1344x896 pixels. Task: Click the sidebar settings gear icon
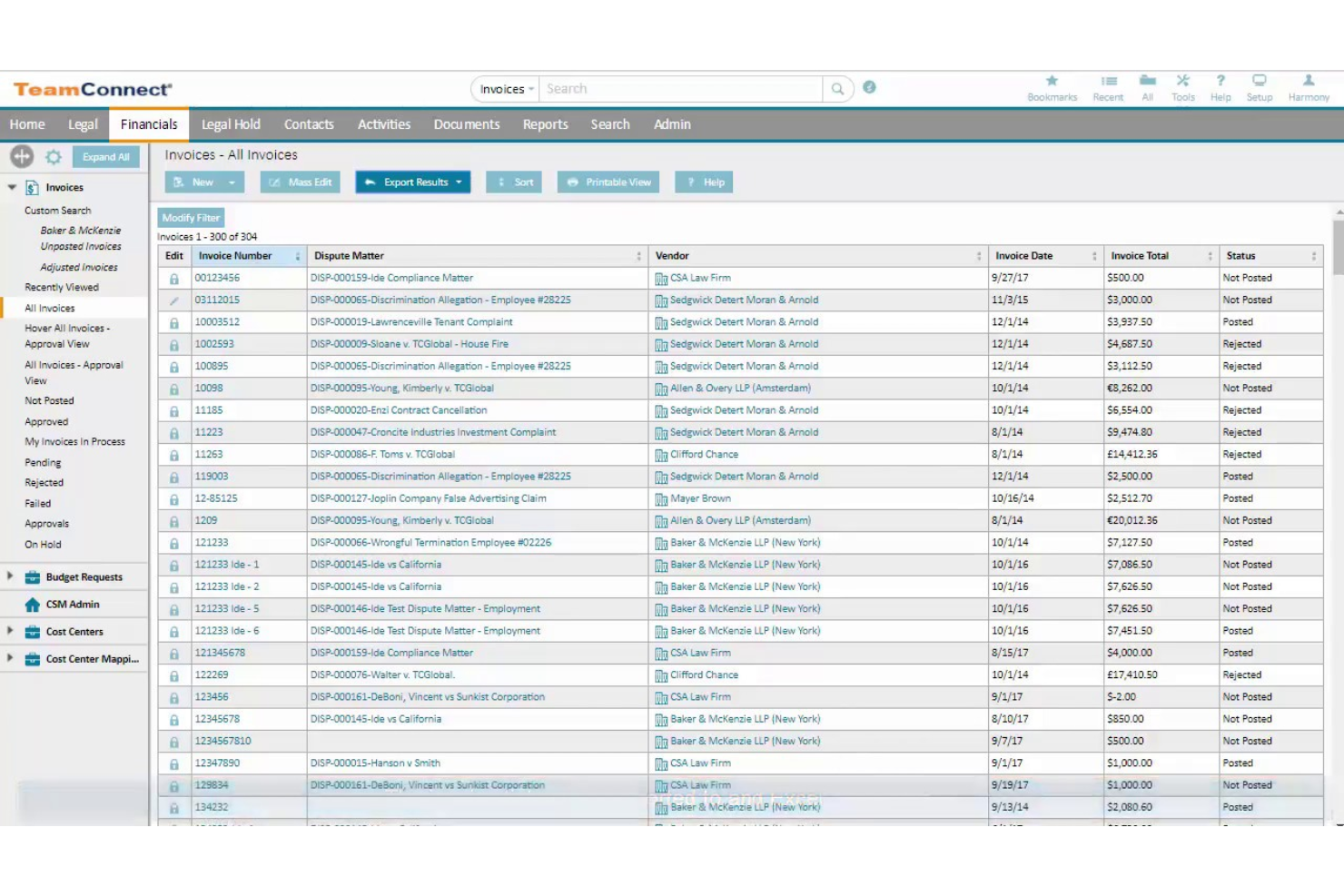point(54,157)
